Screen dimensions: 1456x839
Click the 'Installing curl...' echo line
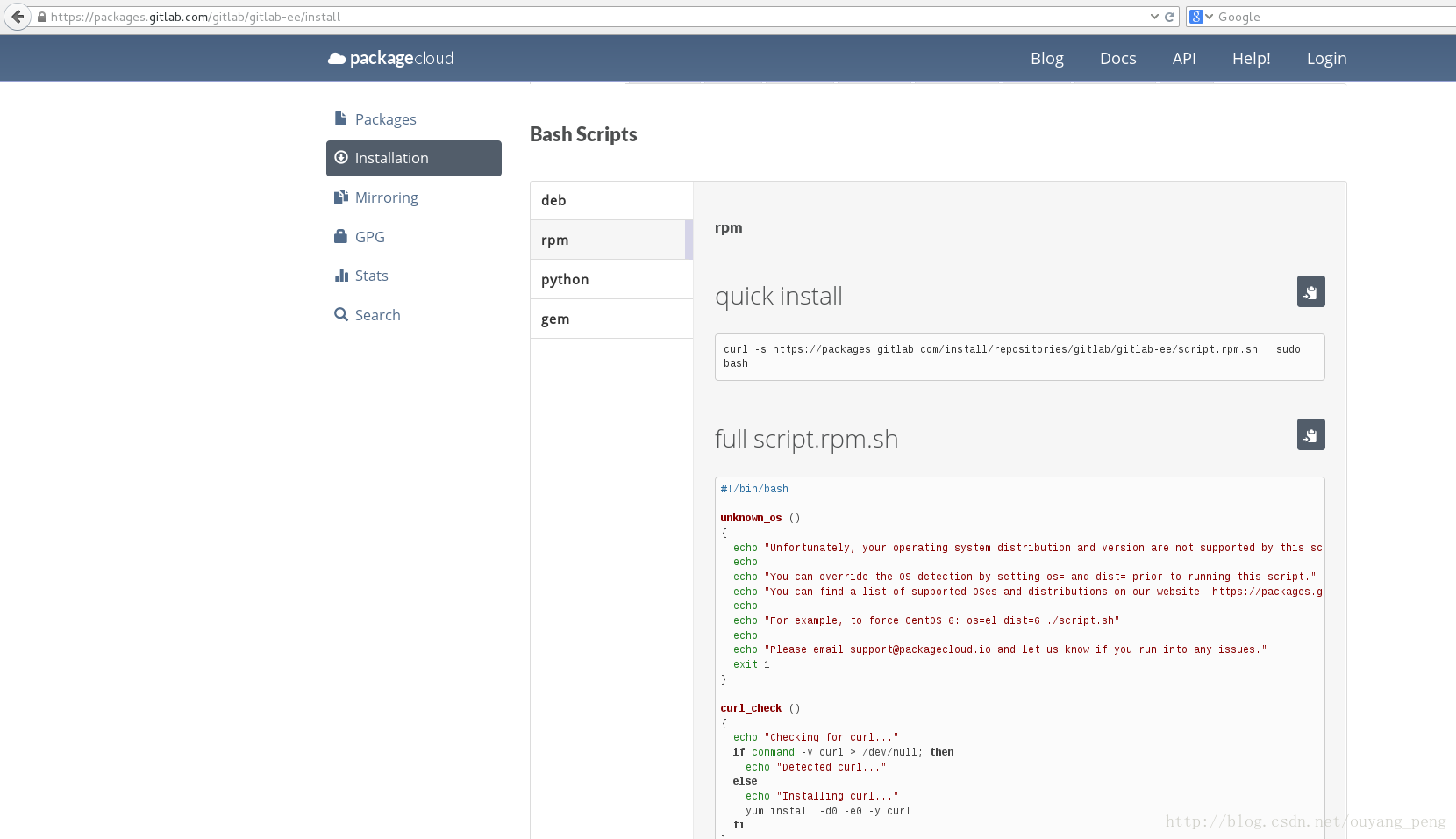click(822, 796)
